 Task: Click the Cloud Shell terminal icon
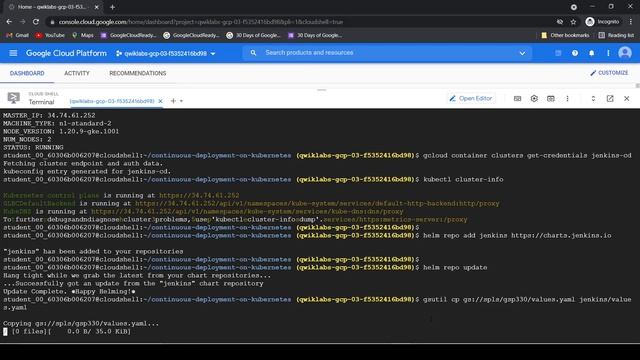coord(13,98)
